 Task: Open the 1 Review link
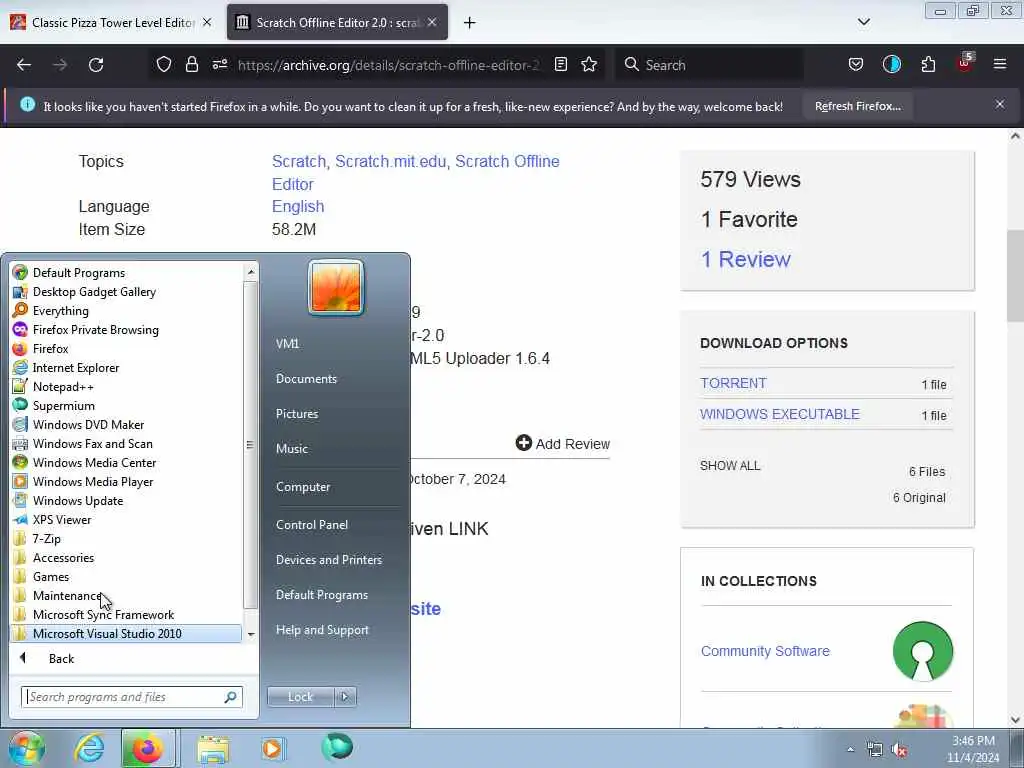[x=745, y=259]
